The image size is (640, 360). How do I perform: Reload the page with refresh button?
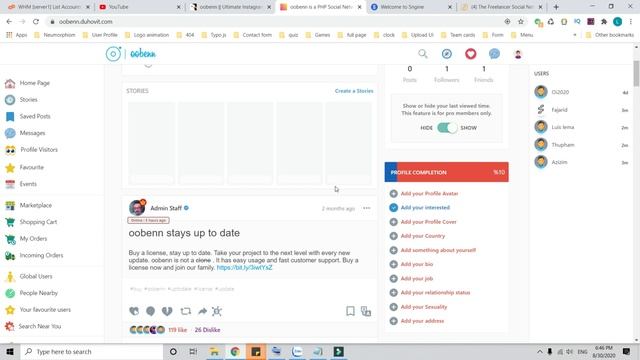[x=36, y=22]
